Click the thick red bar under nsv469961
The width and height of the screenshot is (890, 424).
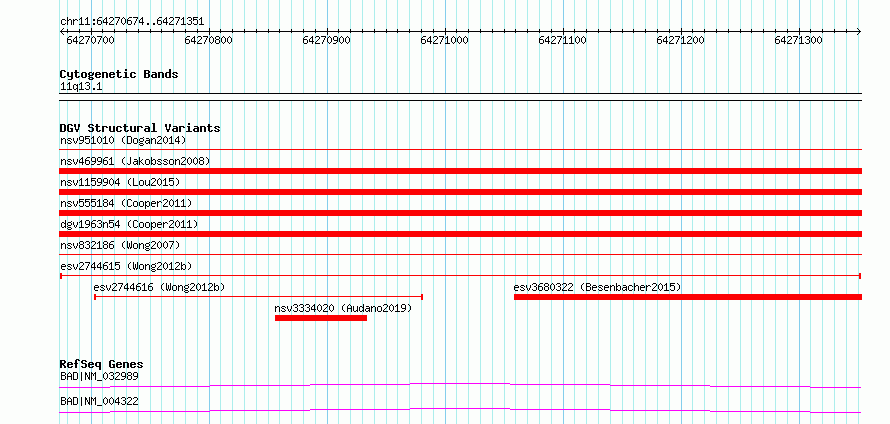click(460, 171)
